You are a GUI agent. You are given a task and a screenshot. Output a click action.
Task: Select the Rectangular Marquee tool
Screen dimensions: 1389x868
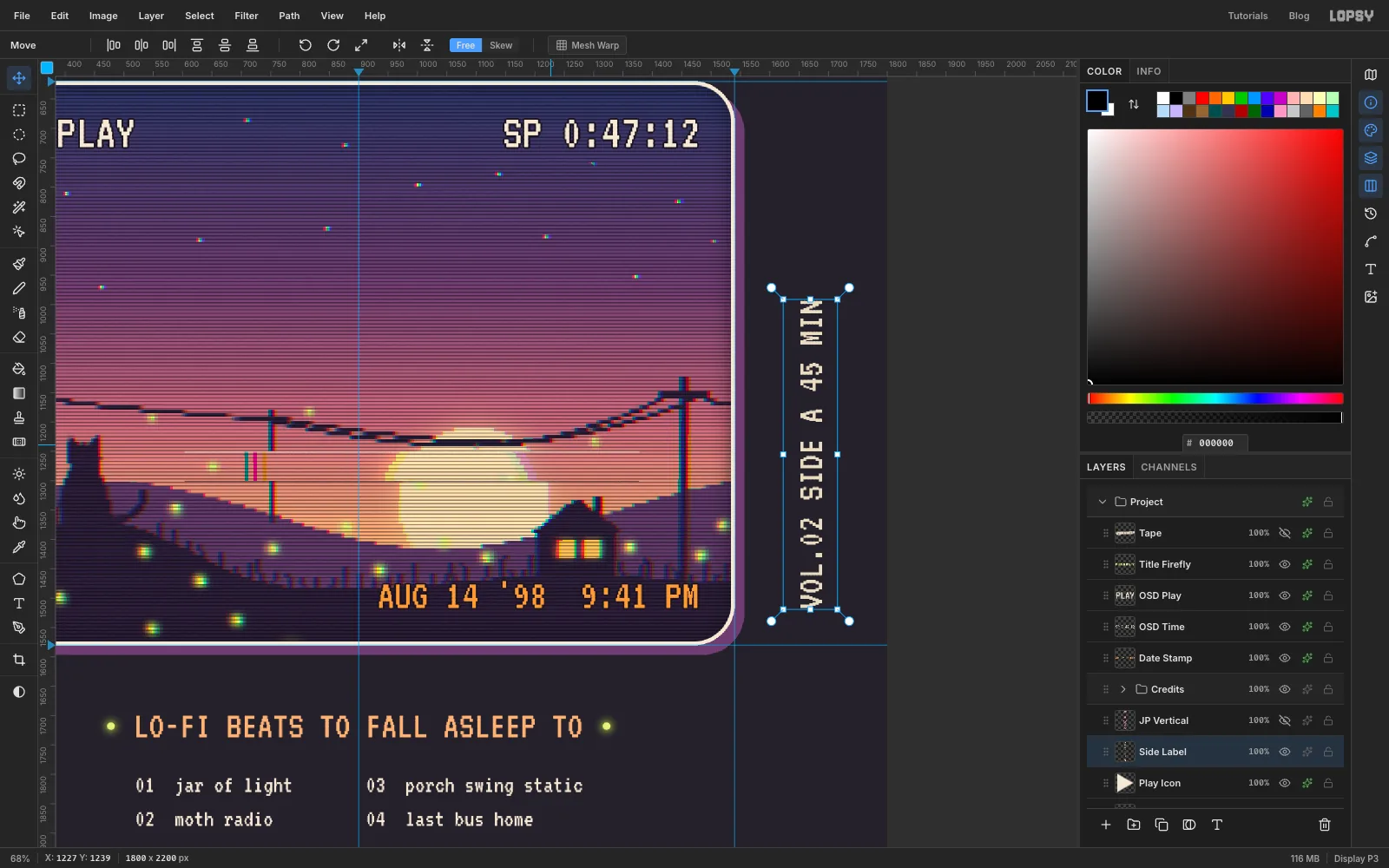(x=19, y=110)
